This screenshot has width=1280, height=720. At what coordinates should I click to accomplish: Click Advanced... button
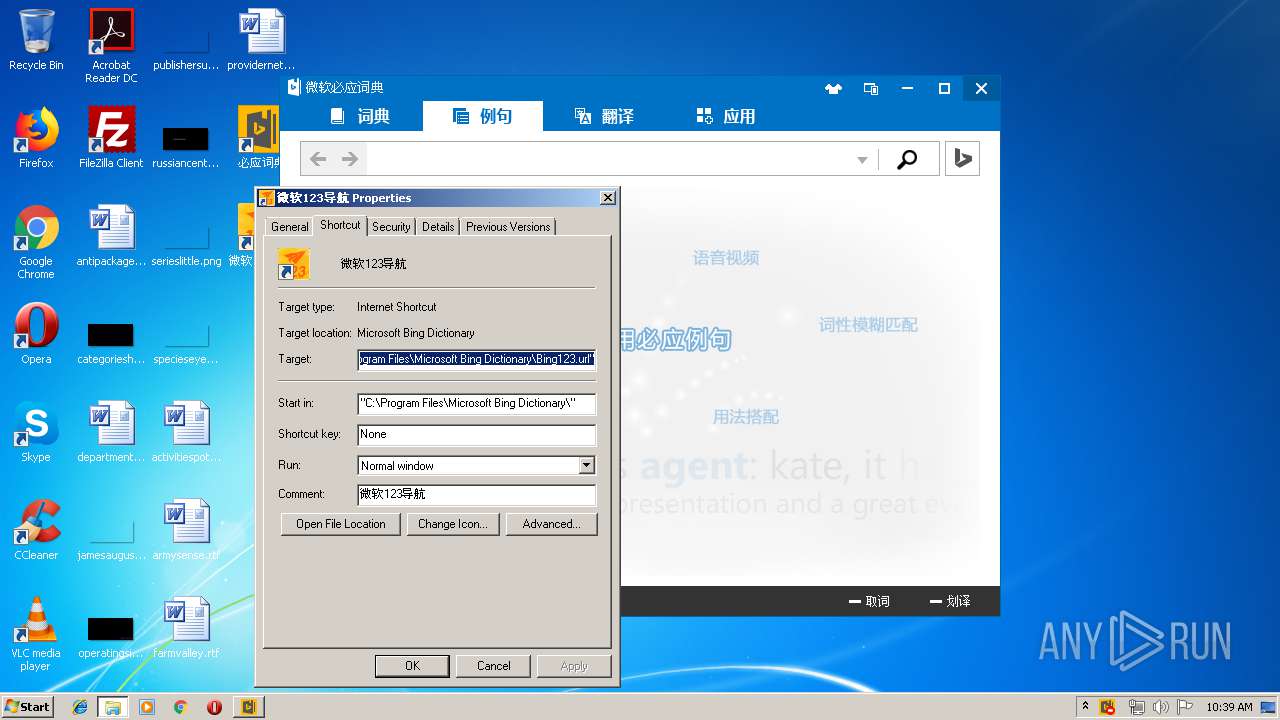coord(551,524)
